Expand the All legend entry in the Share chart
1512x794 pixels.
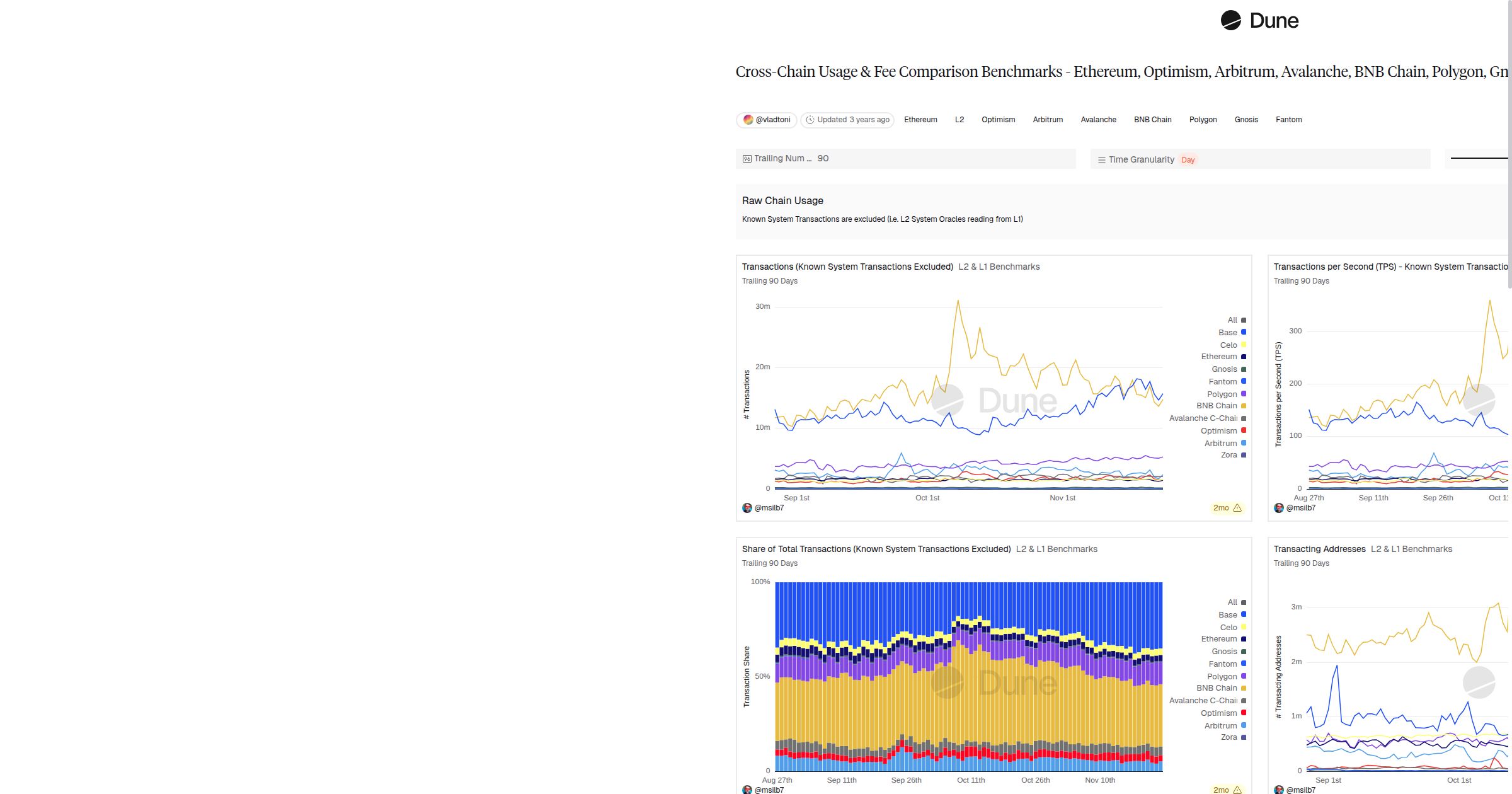tap(1231, 602)
